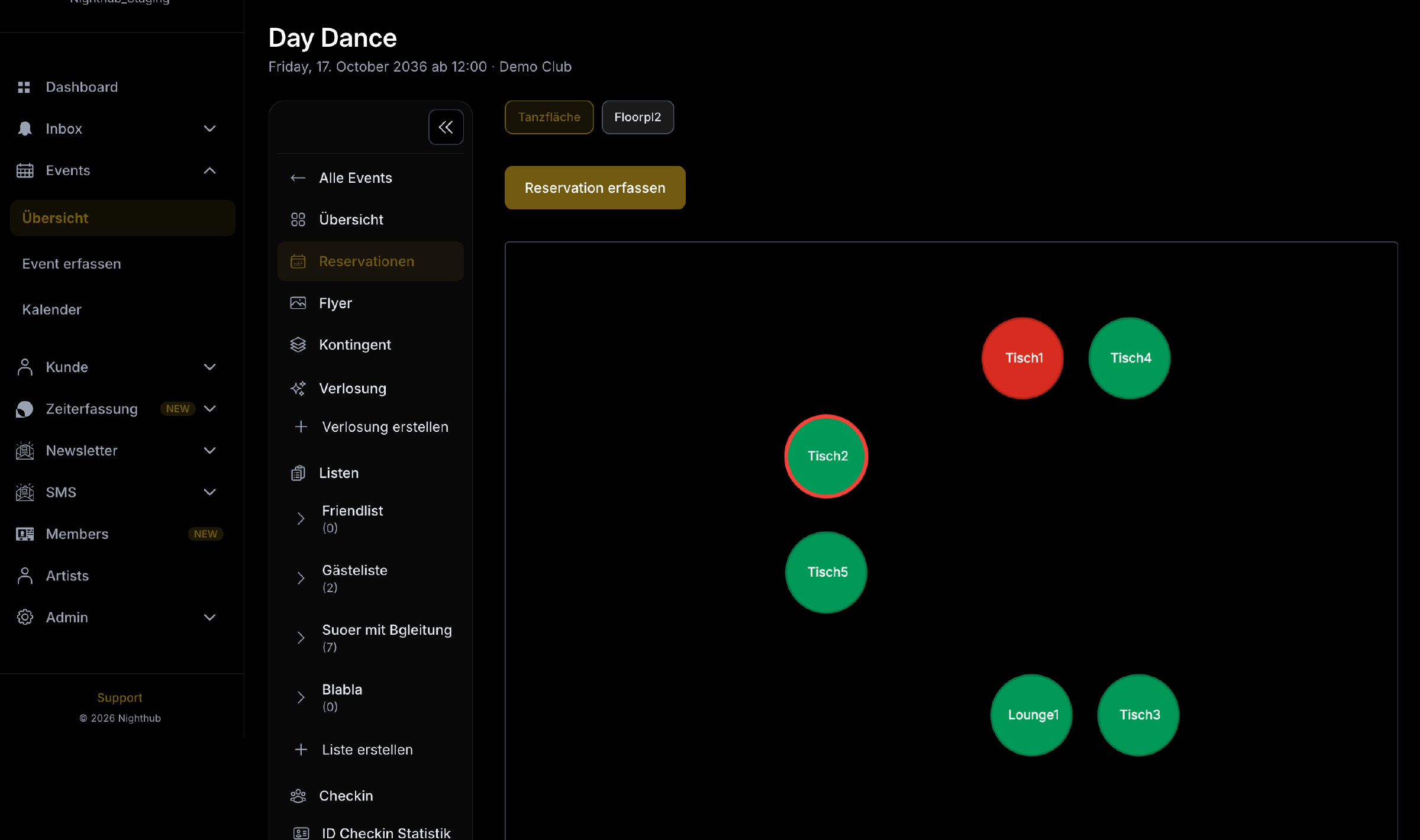
Task: Expand the Suoer mit Bgleitung list
Action: 301,638
